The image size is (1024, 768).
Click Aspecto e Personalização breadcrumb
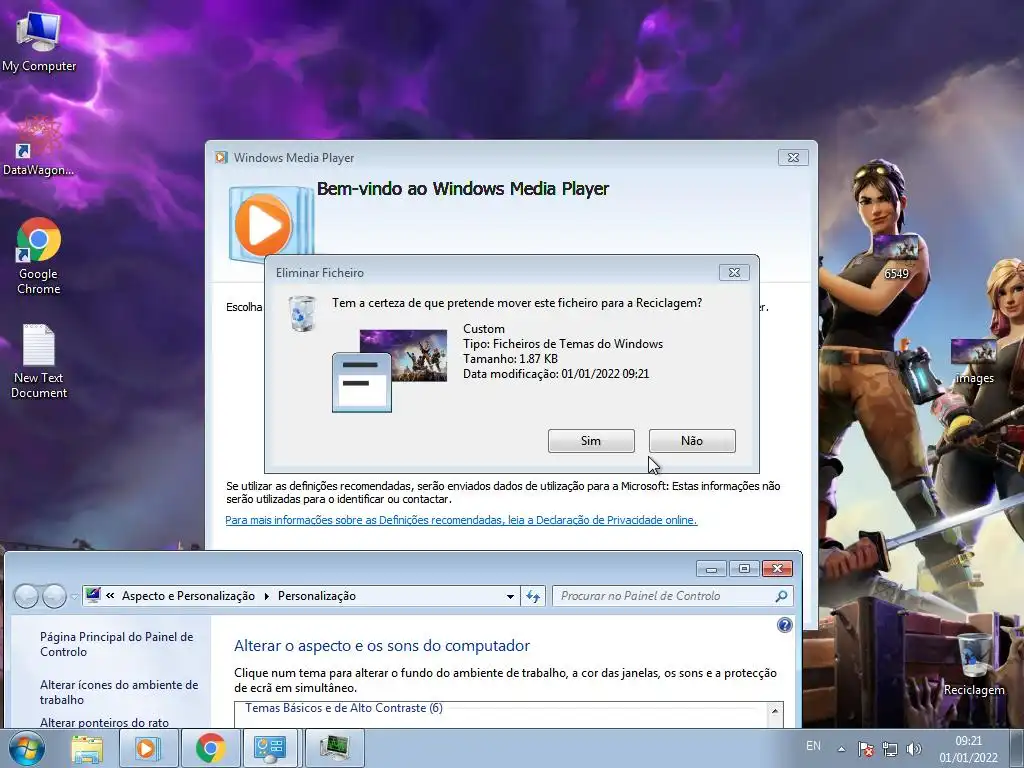188,596
